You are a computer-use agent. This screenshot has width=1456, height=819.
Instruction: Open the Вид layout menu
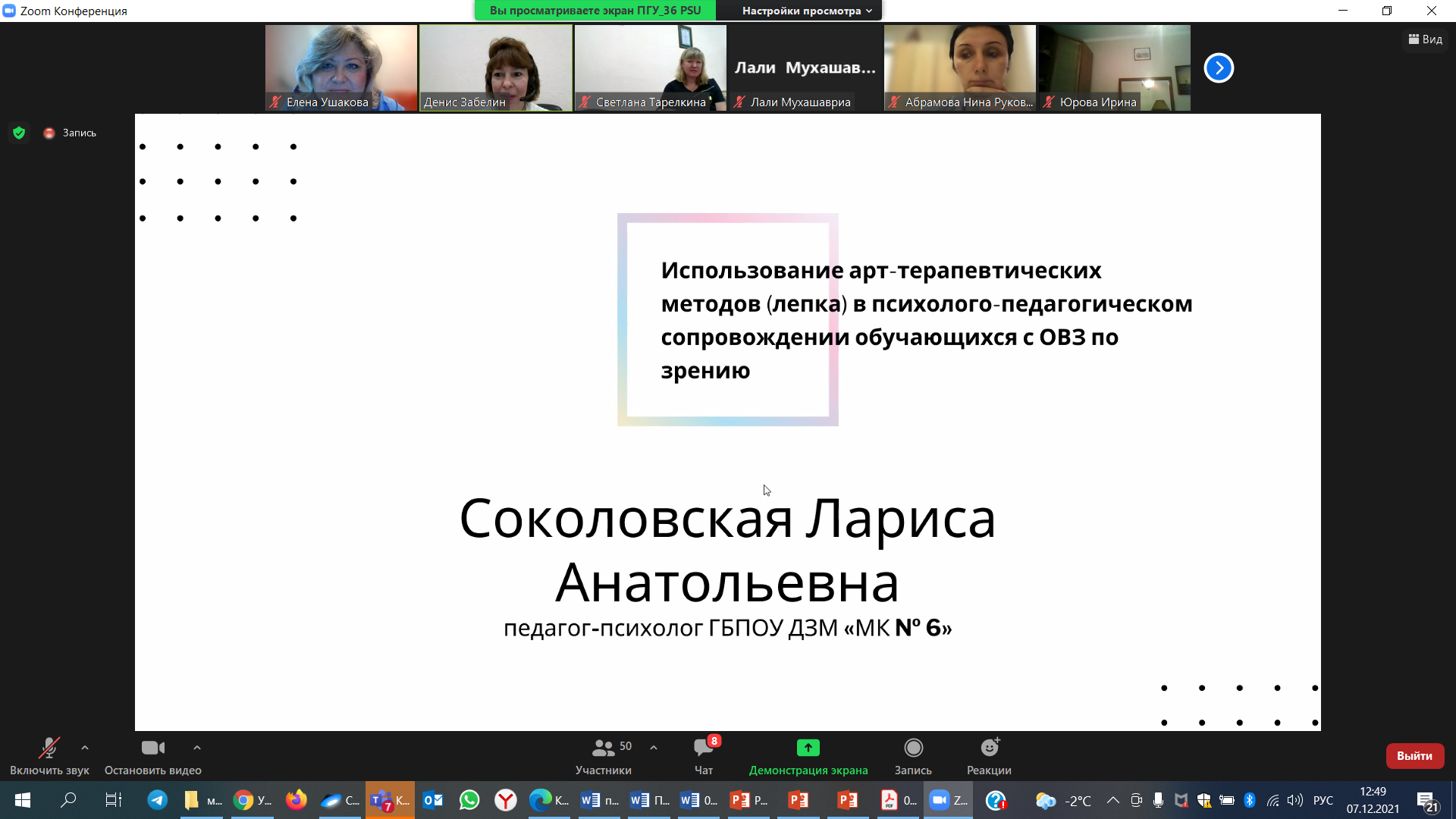1426,39
